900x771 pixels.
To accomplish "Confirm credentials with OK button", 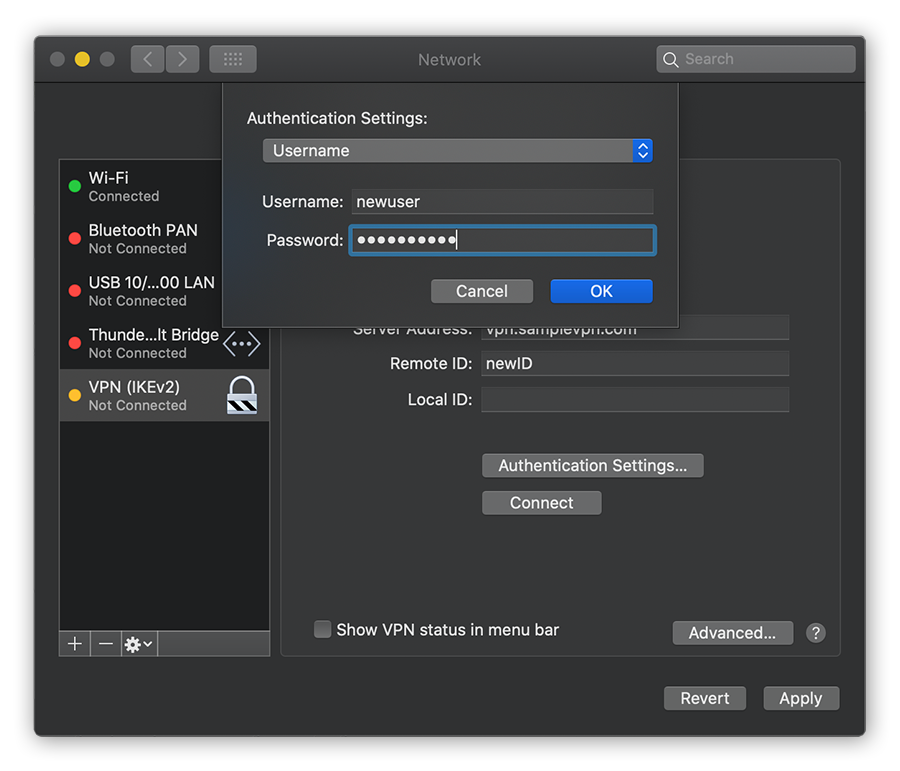I will coord(601,291).
